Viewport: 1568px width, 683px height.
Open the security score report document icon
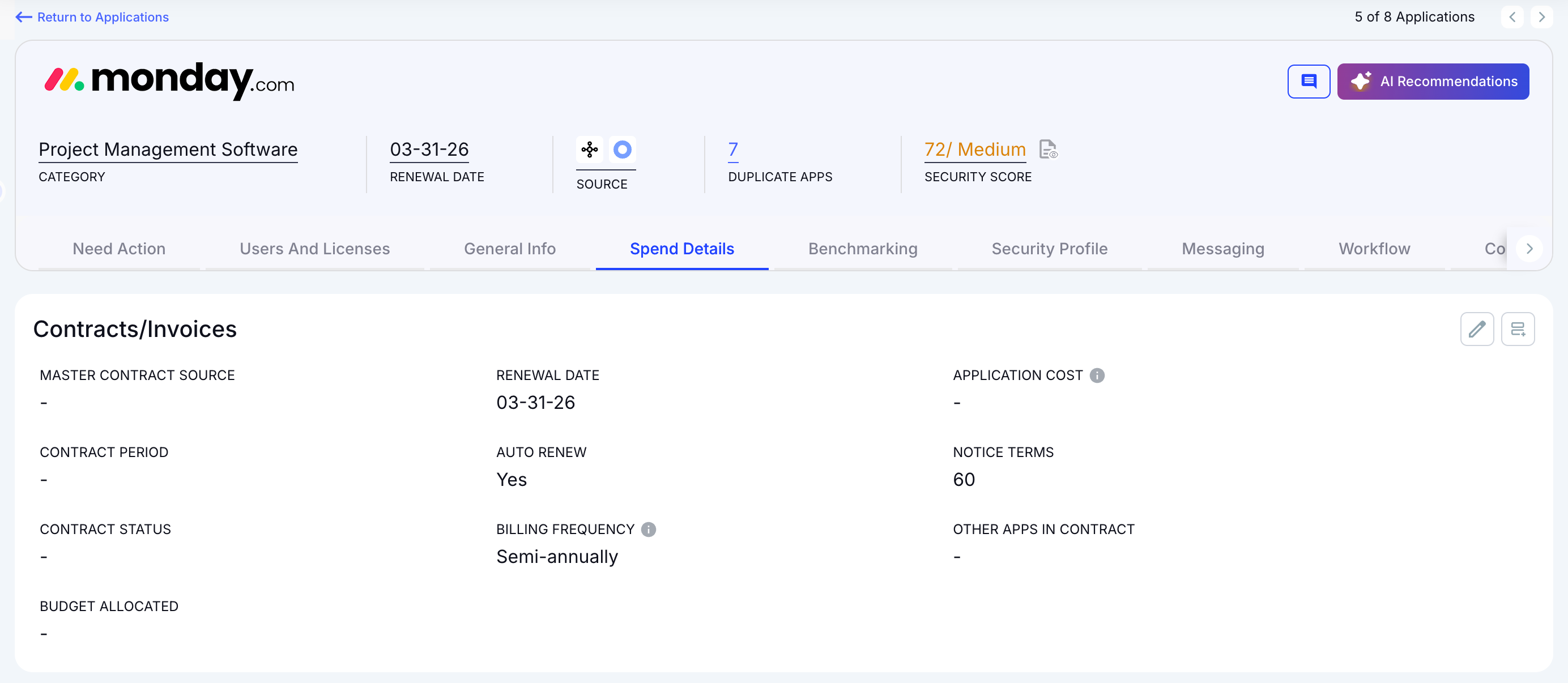pos(1047,149)
